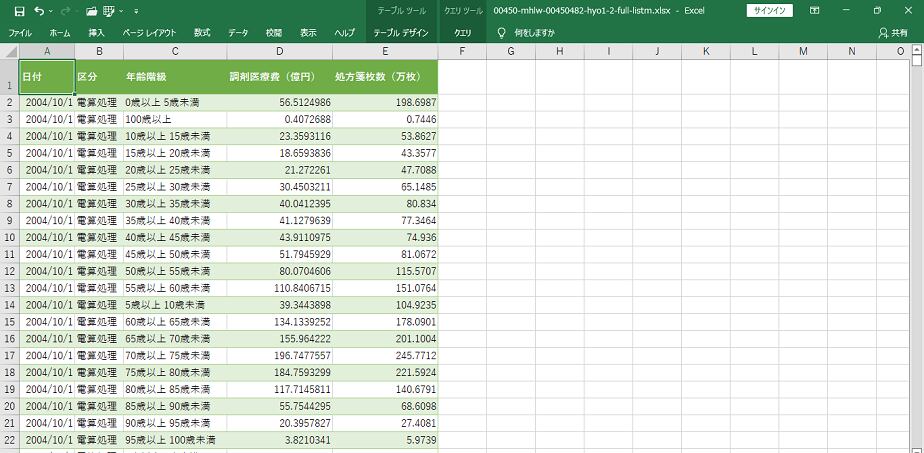Switch to the 挿入 ribbon tab
The height and width of the screenshot is (453, 924).
[x=96, y=33]
